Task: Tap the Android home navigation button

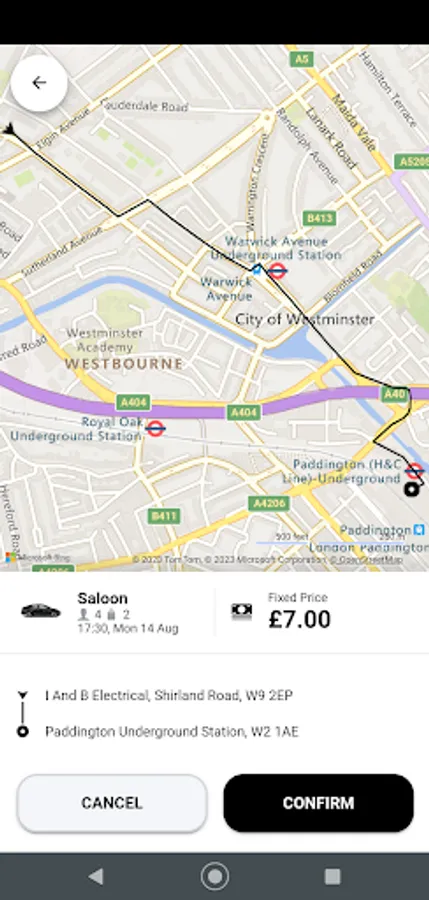Action: click(x=215, y=876)
